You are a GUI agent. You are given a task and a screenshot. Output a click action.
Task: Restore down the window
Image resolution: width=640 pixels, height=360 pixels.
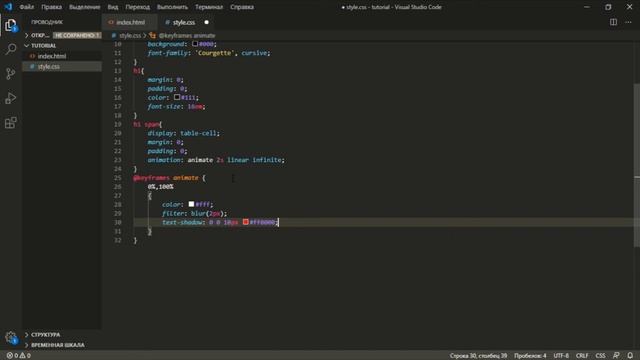(x=608, y=7)
